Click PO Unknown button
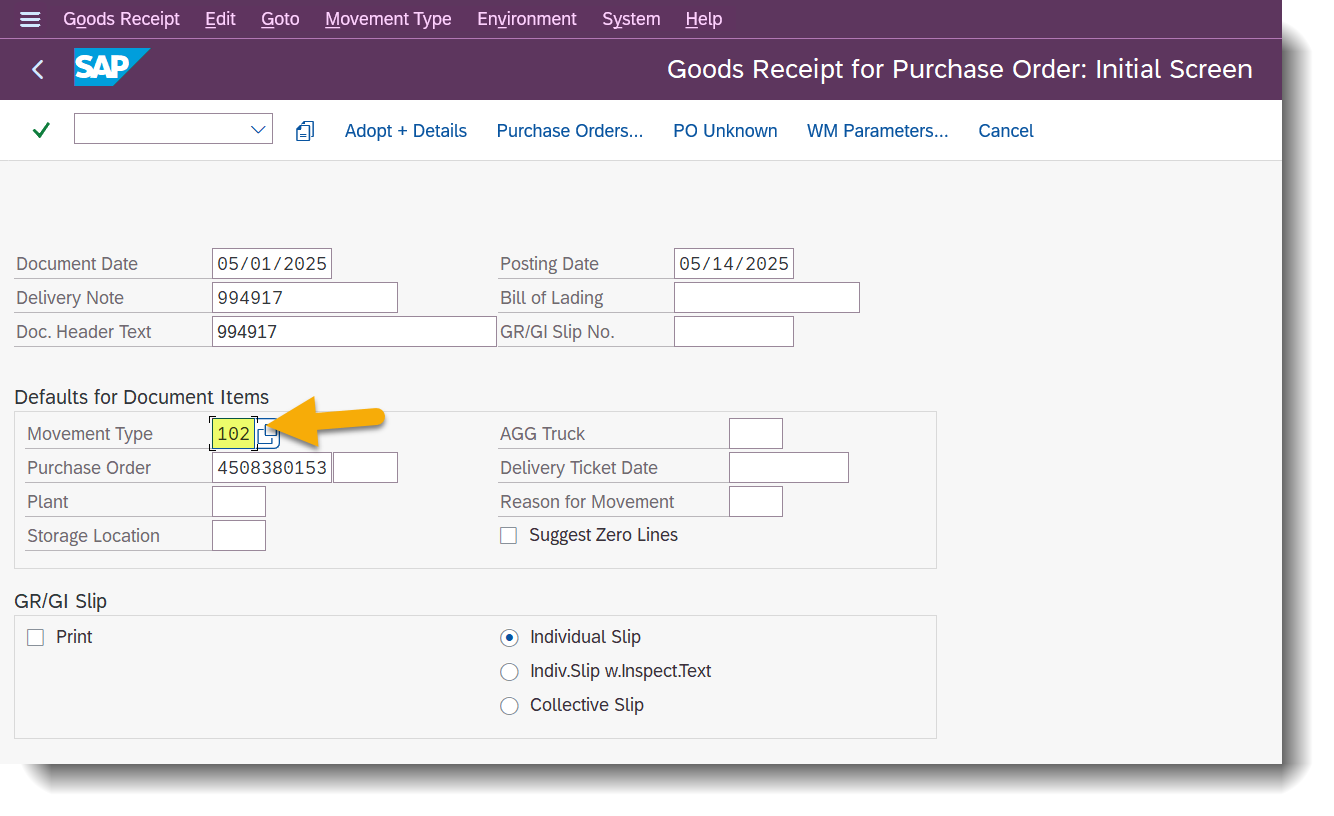Image resolution: width=1334 pixels, height=816 pixels. click(725, 131)
